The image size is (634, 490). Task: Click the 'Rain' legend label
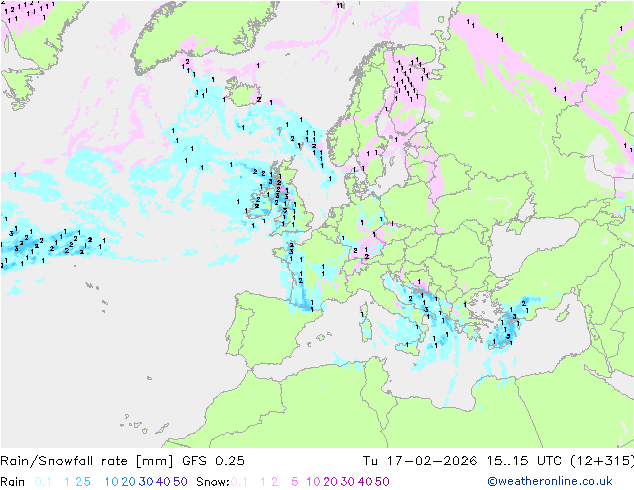(13, 482)
